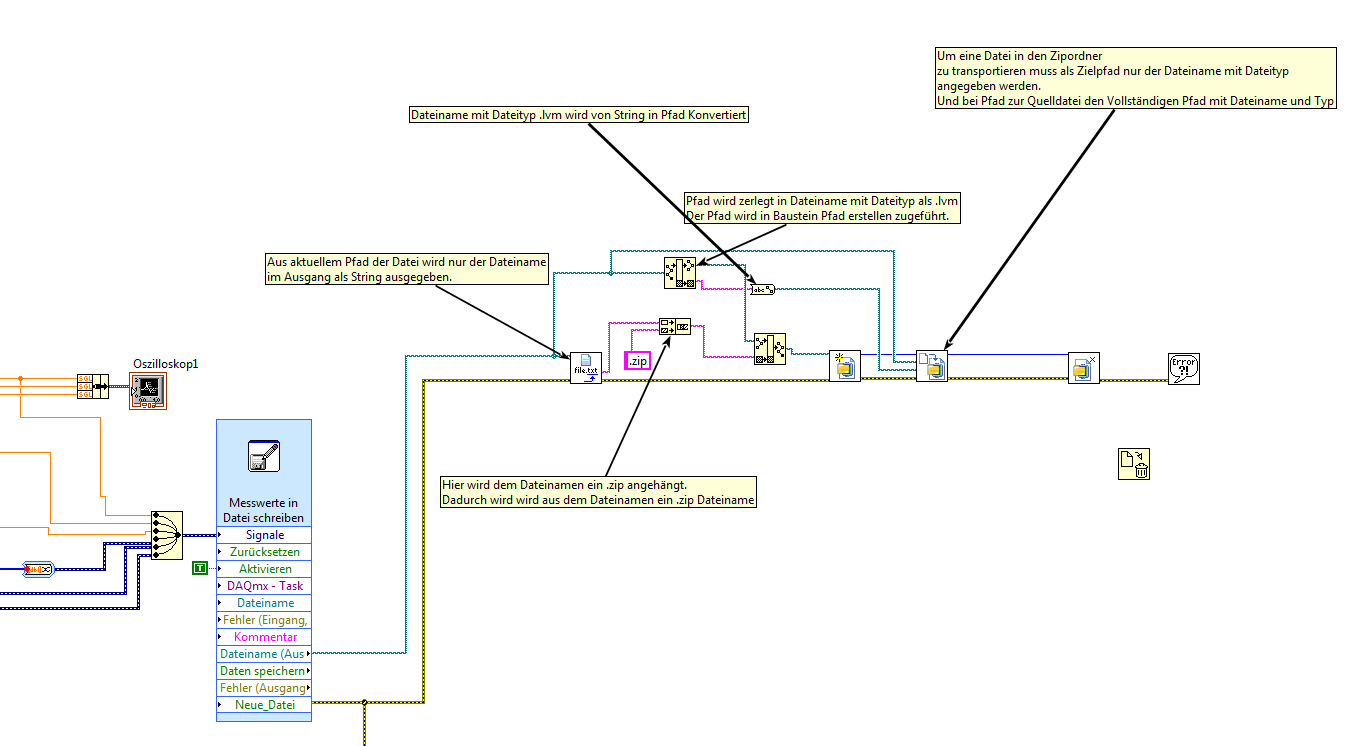Select the comment starting 'Pfad wird zerlegt'

pos(821,208)
